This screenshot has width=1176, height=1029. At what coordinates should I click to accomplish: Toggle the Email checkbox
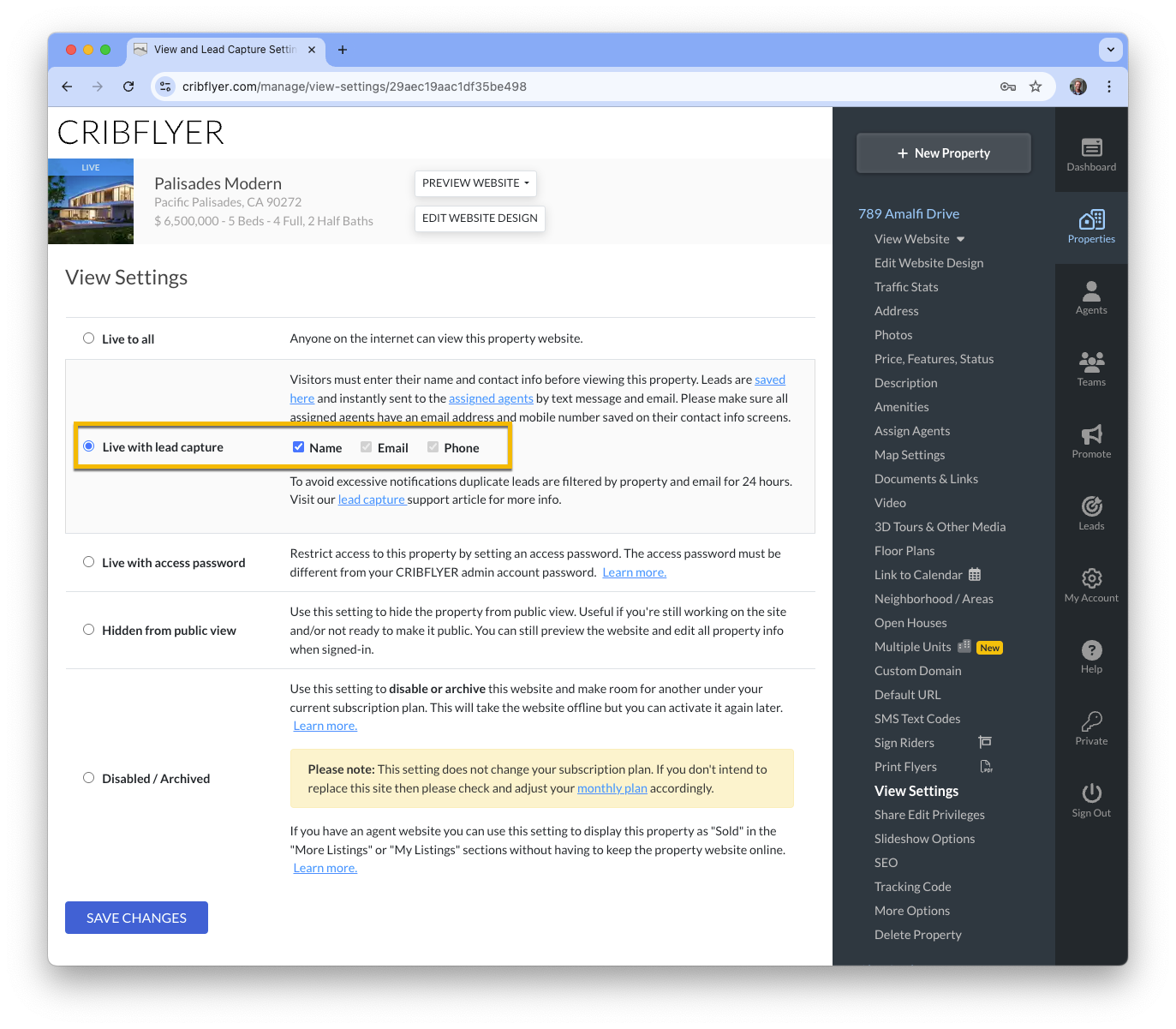pyautogui.click(x=367, y=447)
